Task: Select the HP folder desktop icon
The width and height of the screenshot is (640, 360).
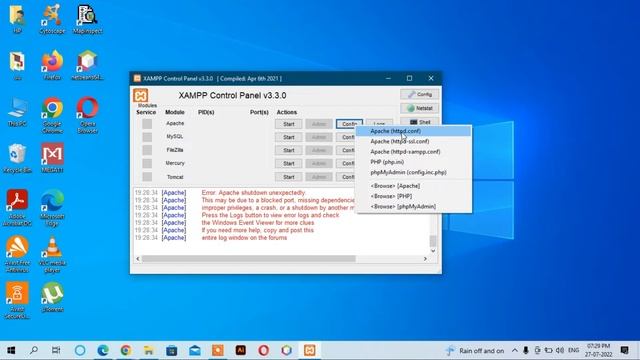Action: pos(17,19)
